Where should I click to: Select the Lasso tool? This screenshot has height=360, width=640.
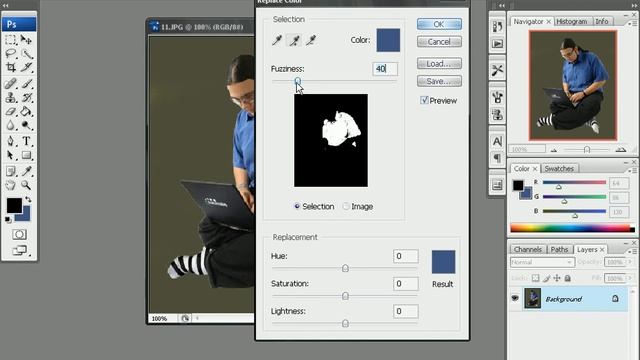click(x=11, y=53)
